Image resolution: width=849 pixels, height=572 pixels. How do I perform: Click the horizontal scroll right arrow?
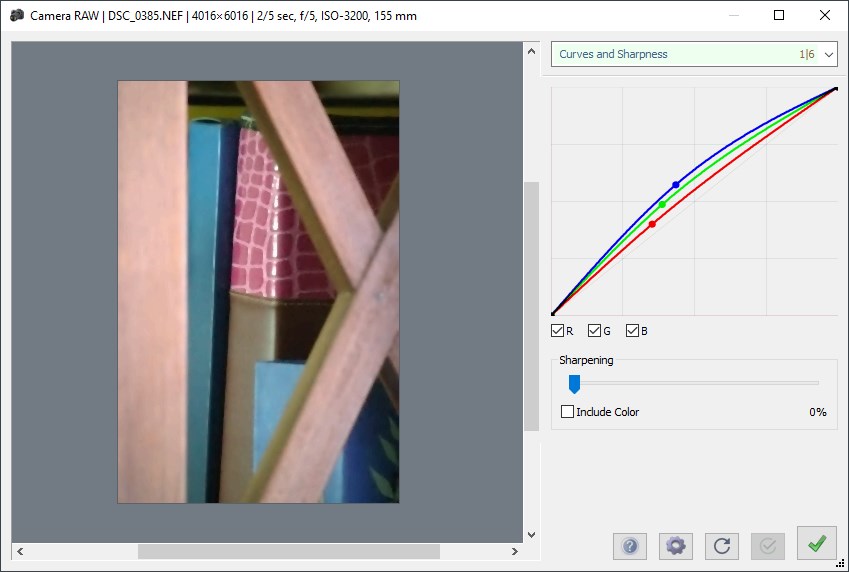pyautogui.click(x=515, y=551)
